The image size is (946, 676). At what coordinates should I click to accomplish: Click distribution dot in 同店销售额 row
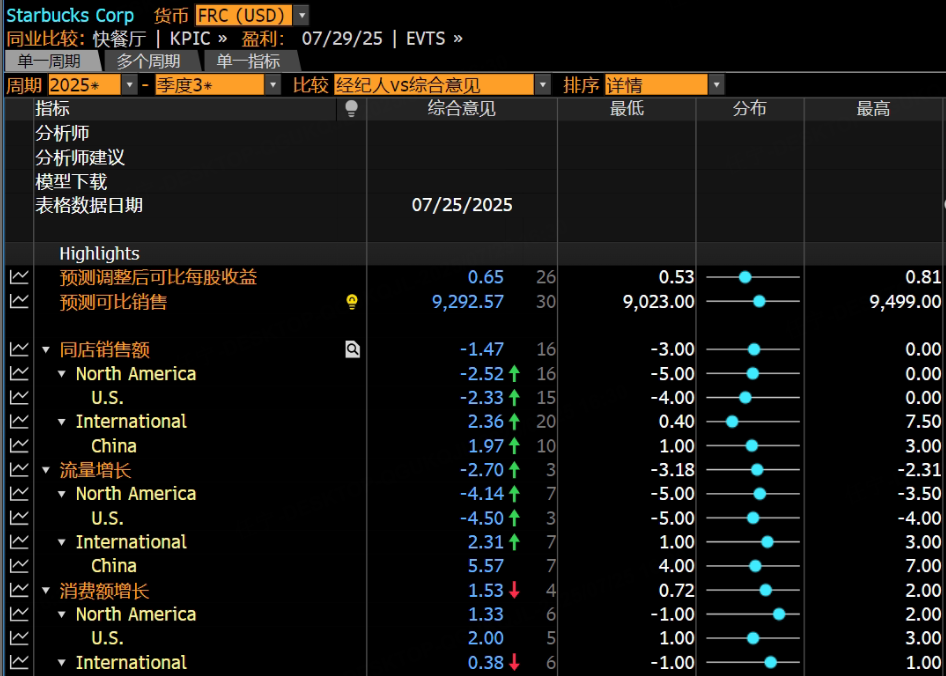754,349
